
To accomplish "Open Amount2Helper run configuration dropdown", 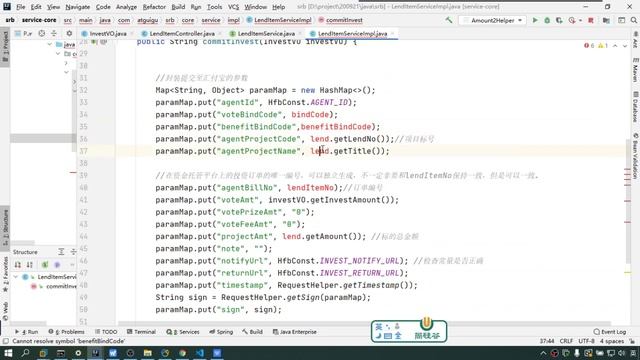I will (x=520, y=20).
